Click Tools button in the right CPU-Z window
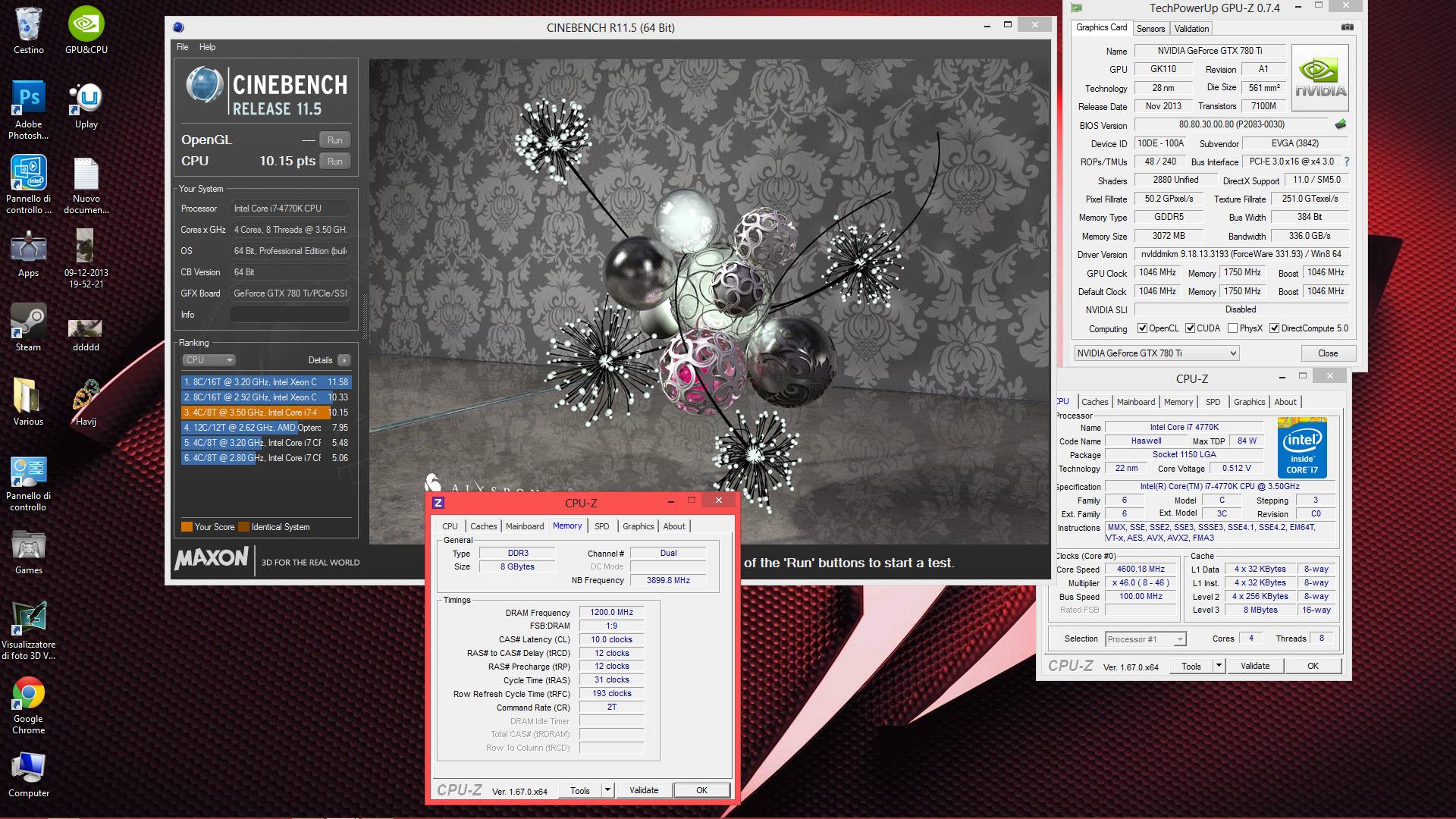This screenshot has height=819, width=1456. tap(1191, 666)
